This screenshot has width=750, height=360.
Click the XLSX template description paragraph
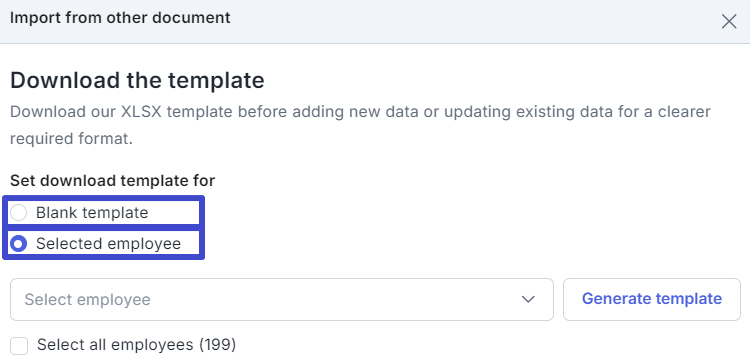click(x=360, y=125)
